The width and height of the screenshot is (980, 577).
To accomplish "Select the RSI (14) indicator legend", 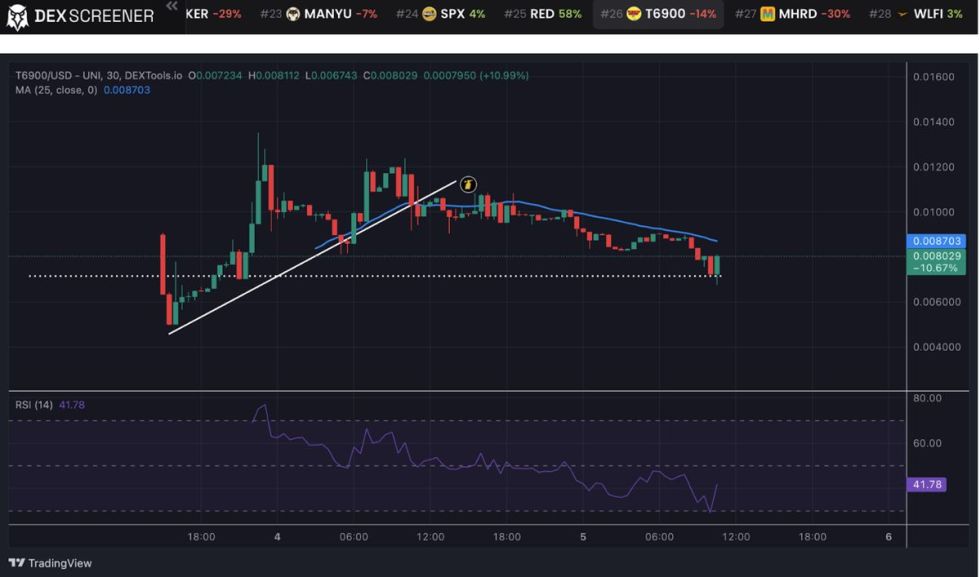I will [x=34, y=405].
